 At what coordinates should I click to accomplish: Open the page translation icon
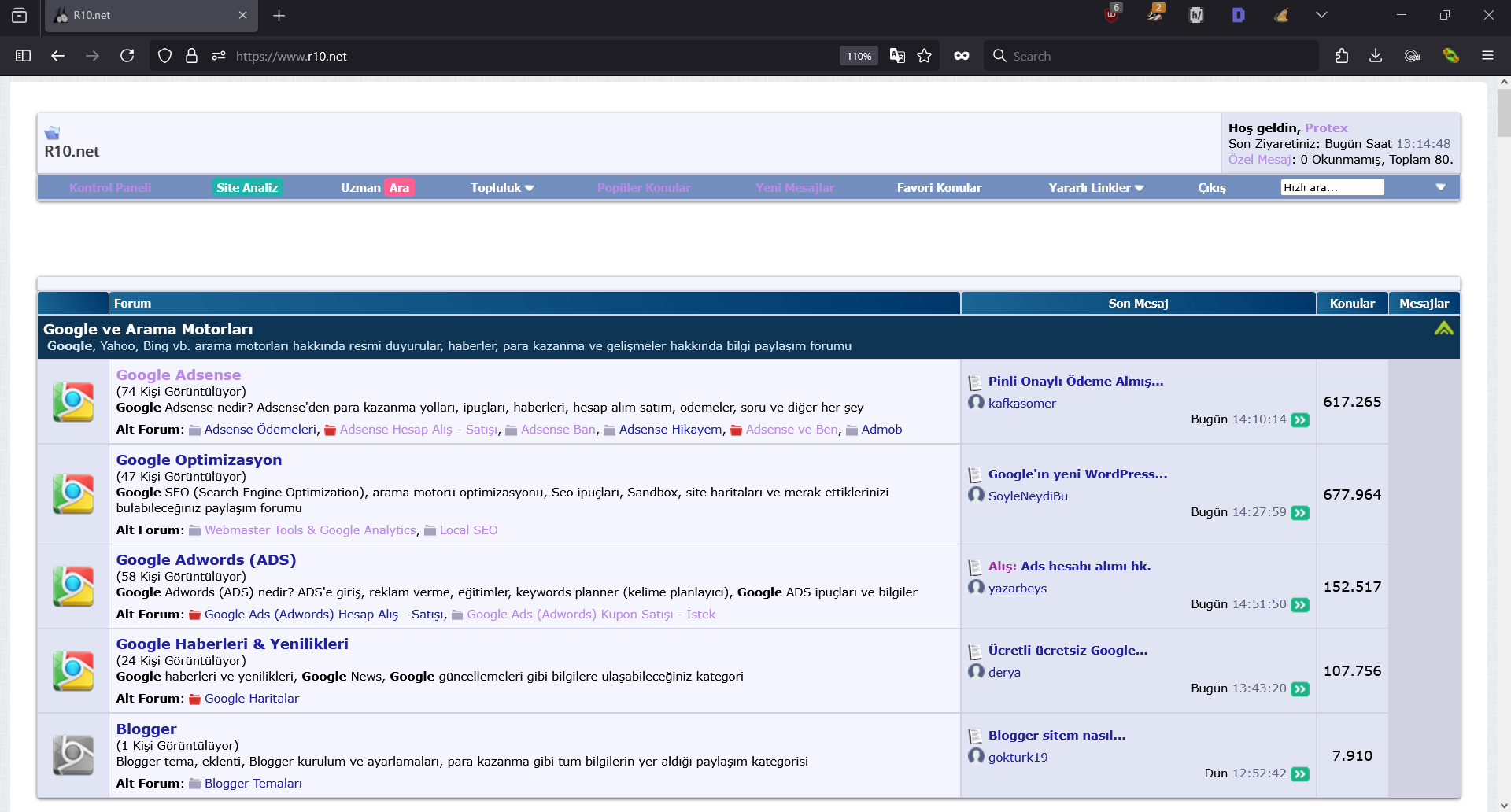coord(897,56)
